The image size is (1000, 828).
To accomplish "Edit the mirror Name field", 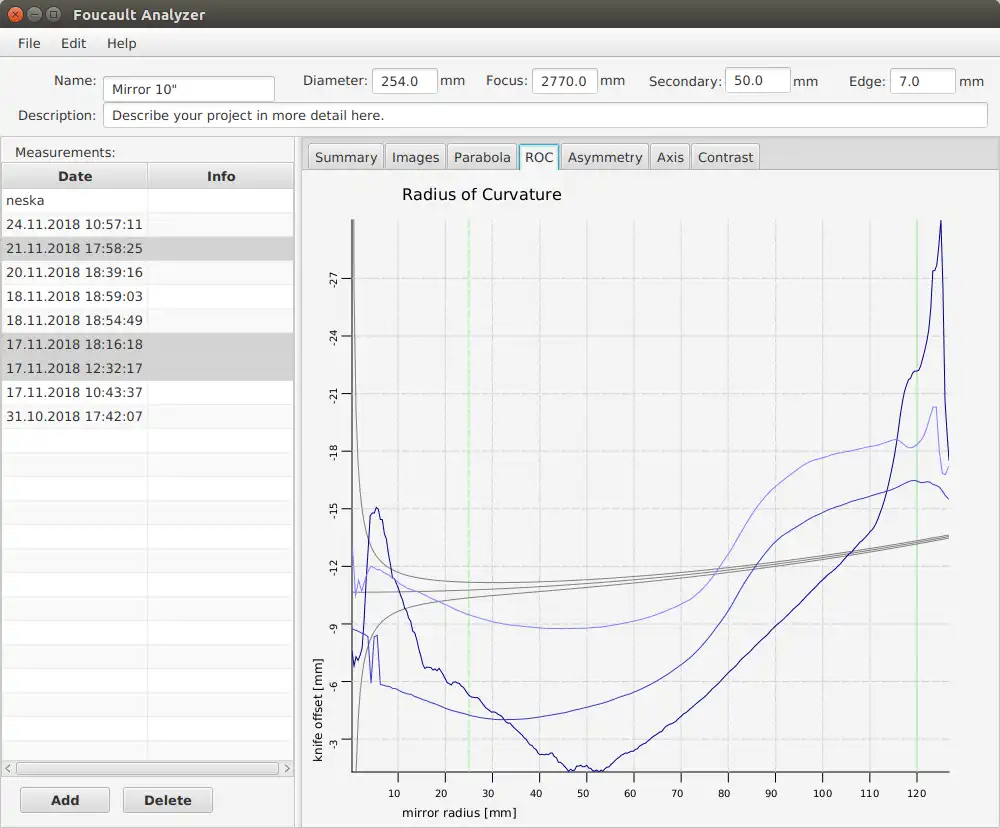I will click(x=188, y=89).
